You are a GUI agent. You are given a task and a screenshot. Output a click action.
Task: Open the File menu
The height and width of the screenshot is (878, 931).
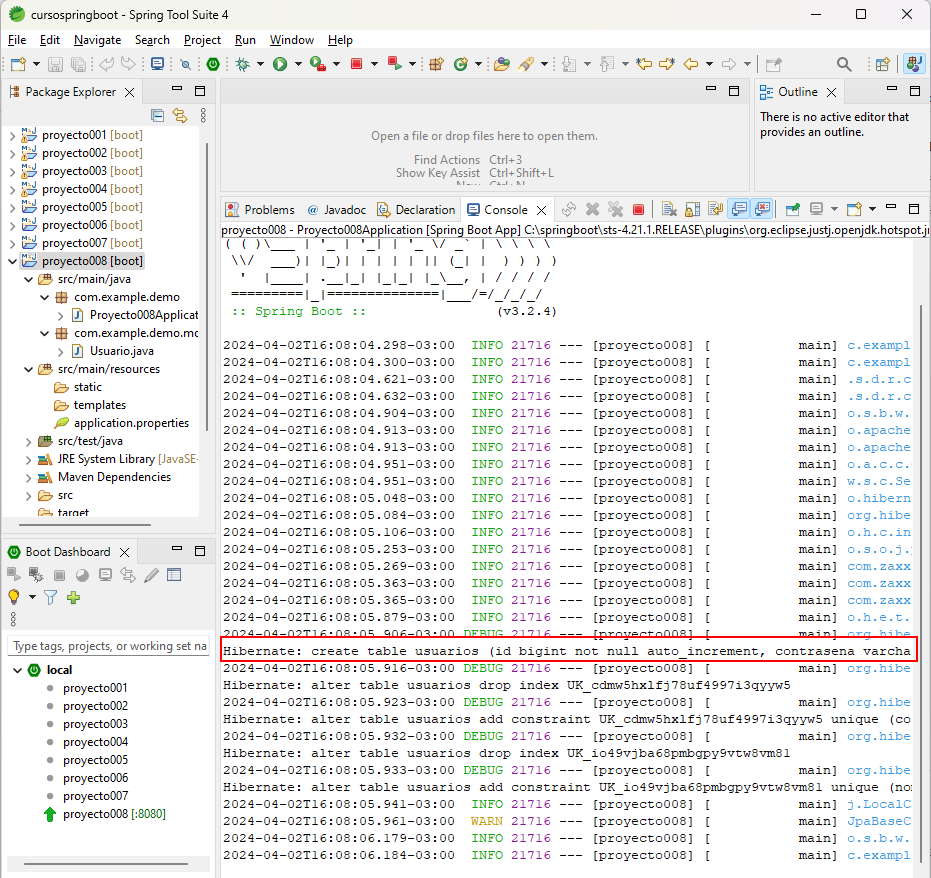[17, 40]
